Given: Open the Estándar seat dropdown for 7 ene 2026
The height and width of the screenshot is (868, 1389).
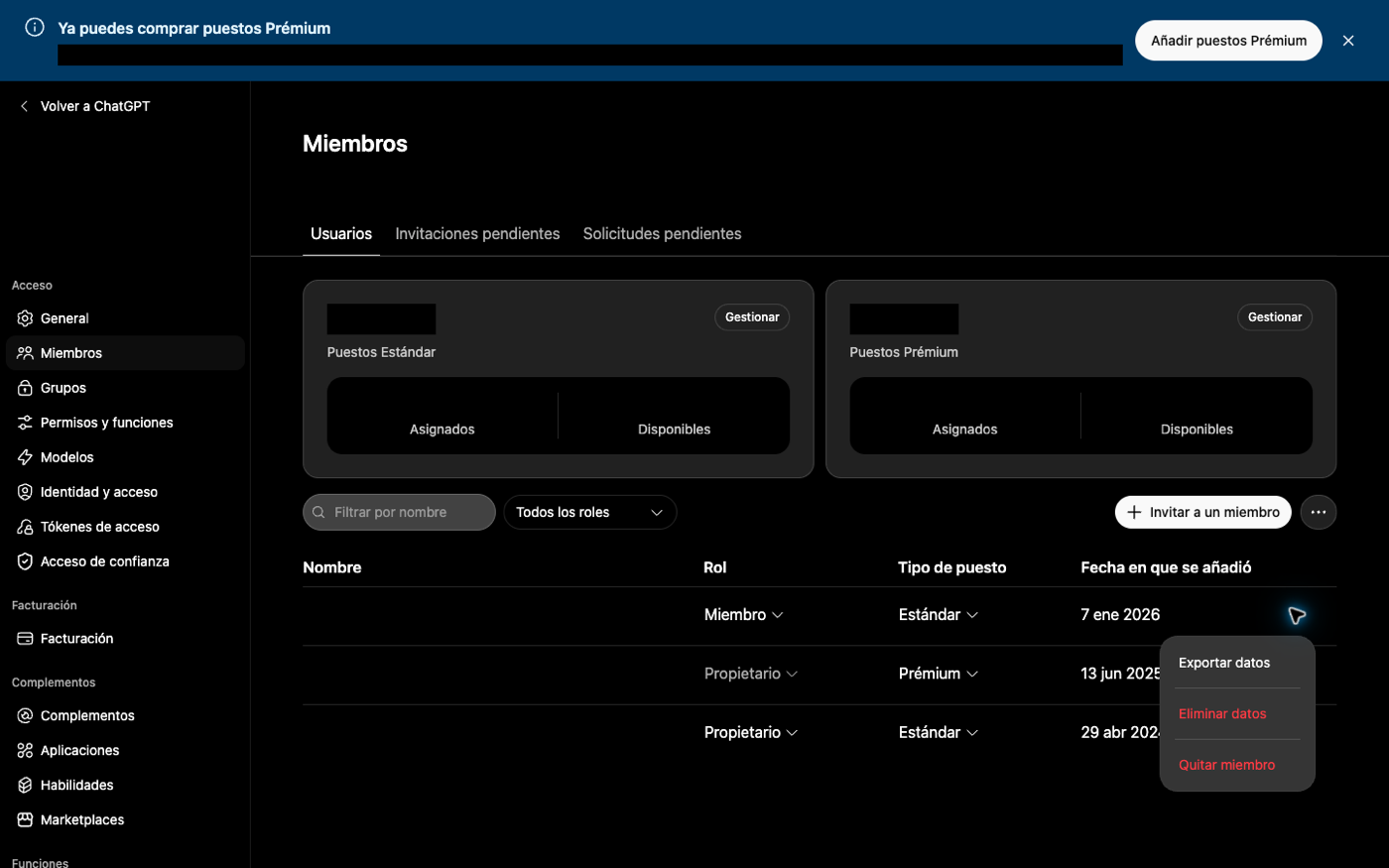Looking at the screenshot, I should click(939, 615).
